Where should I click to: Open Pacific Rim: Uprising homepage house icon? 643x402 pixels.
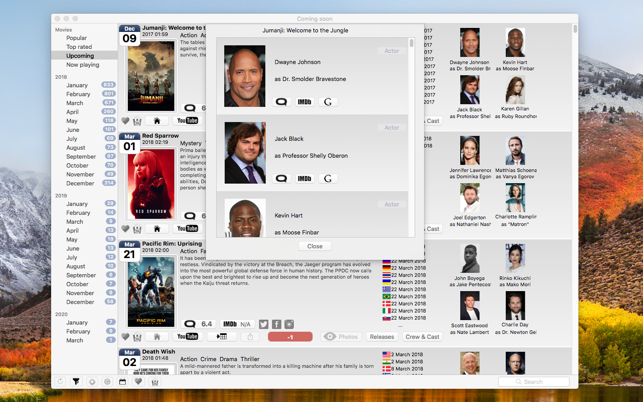[157, 336]
